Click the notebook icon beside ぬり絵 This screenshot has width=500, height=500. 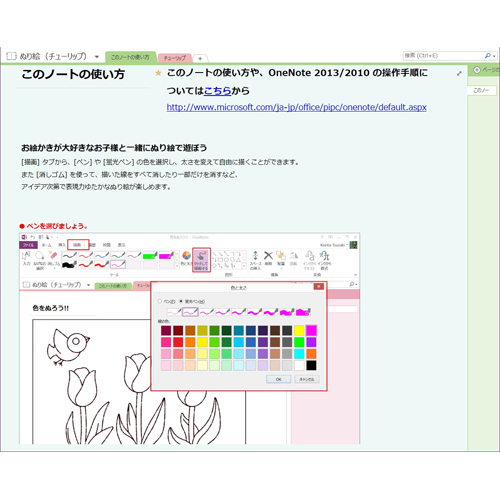11,56
